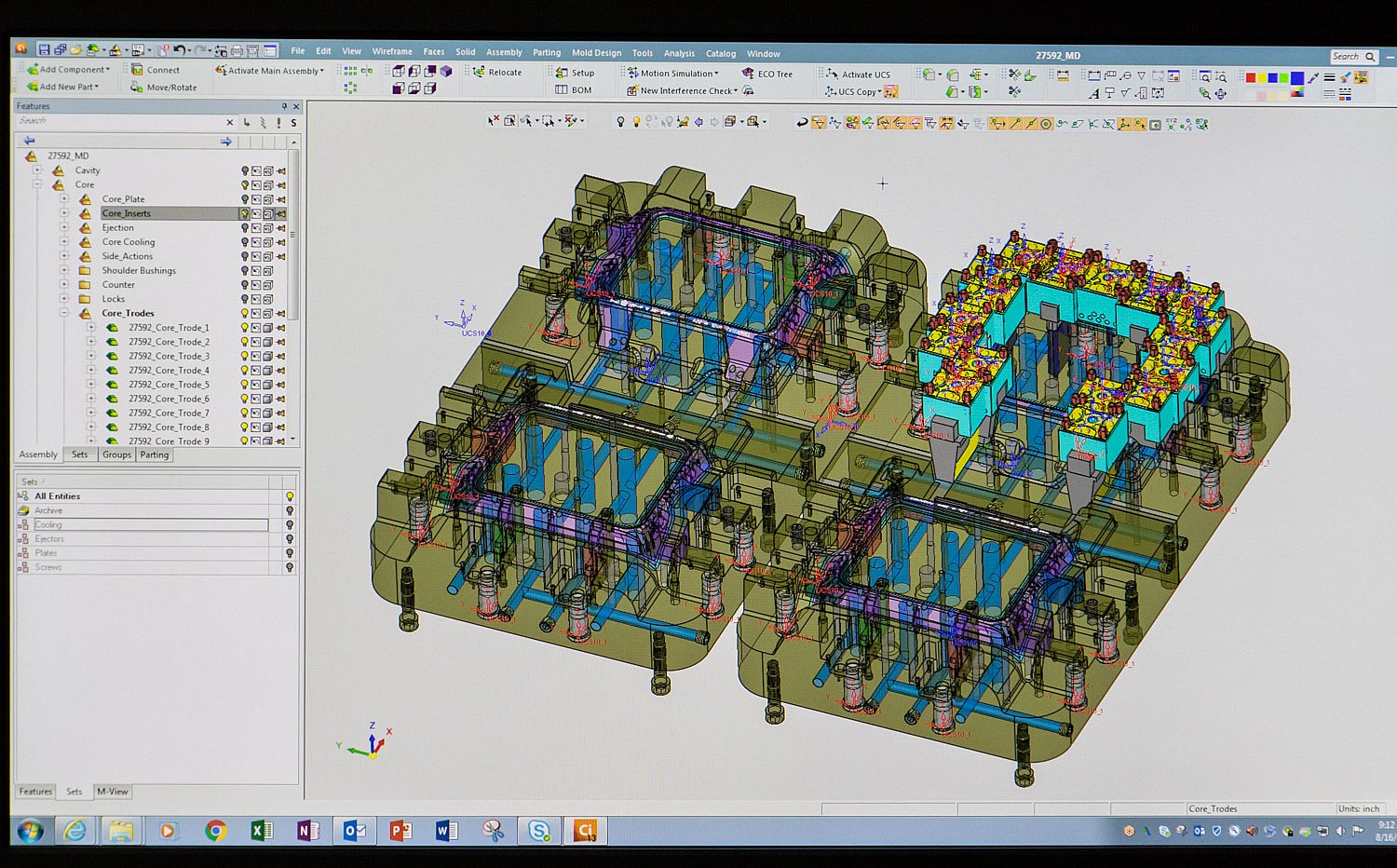Click the Undo arrow icon

click(179, 49)
